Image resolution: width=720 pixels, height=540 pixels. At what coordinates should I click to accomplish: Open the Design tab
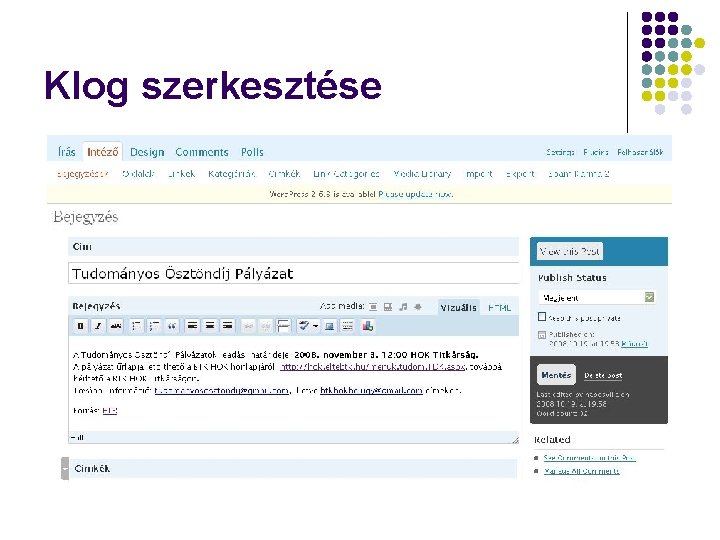(147, 152)
